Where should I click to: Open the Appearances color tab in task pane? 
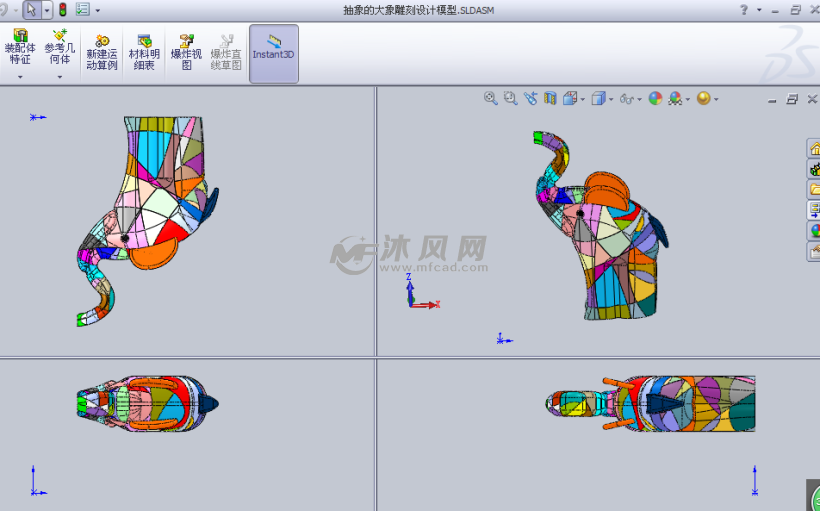[x=814, y=231]
